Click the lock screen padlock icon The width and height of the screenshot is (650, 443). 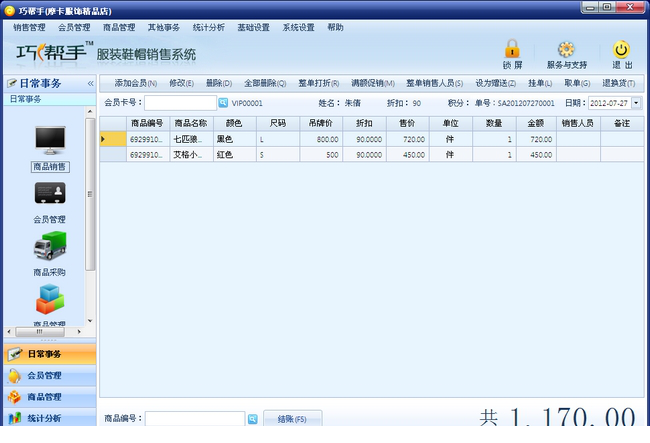pyautogui.click(x=512, y=49)
